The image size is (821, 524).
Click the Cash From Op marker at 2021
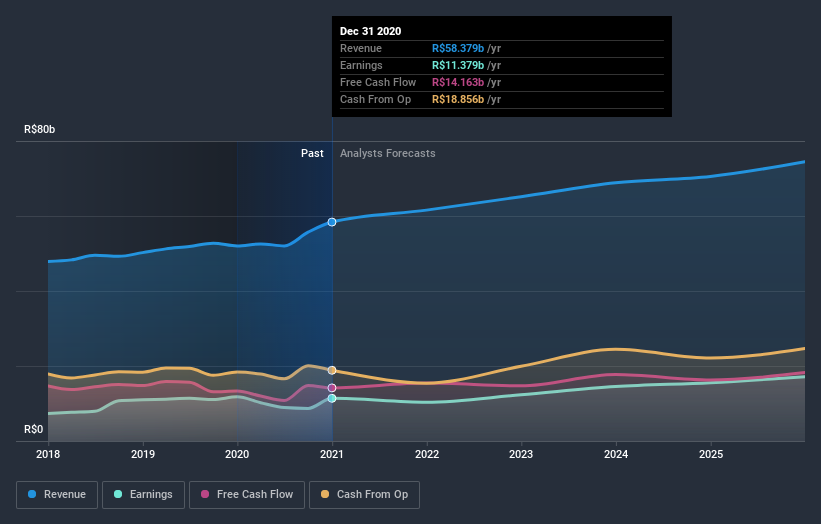(x=332, y=370)
